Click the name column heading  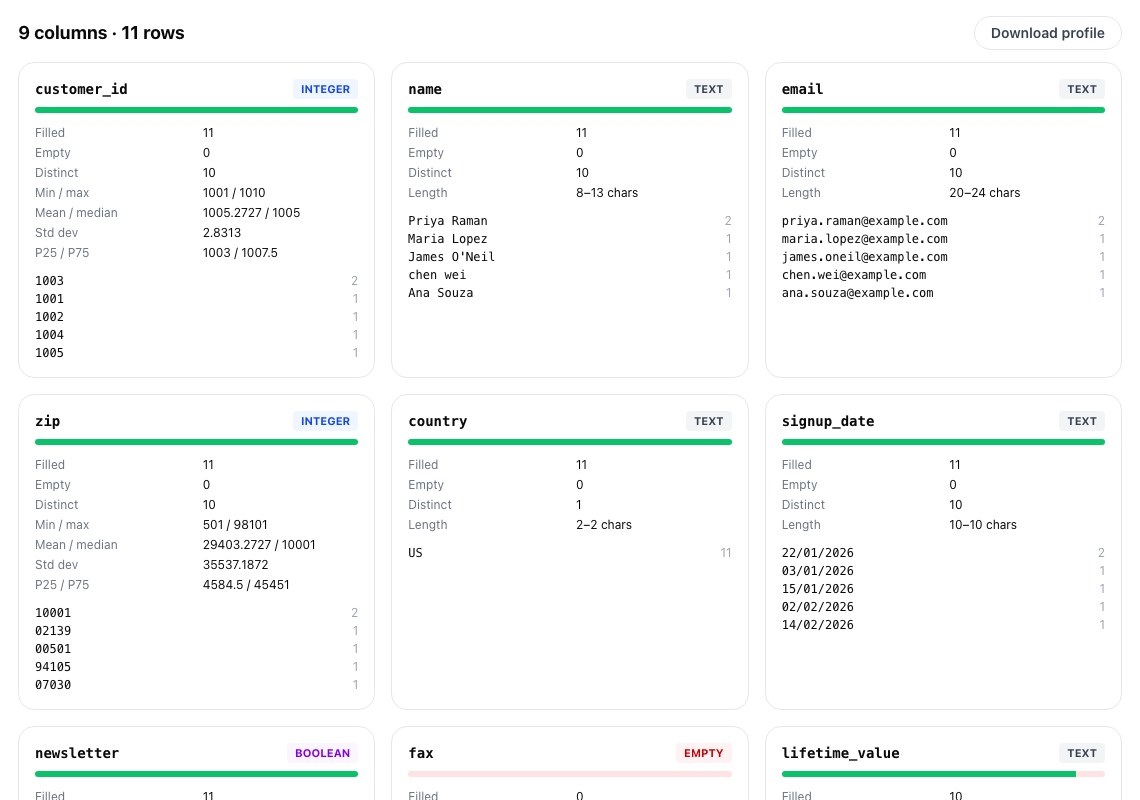coord(425,89)
